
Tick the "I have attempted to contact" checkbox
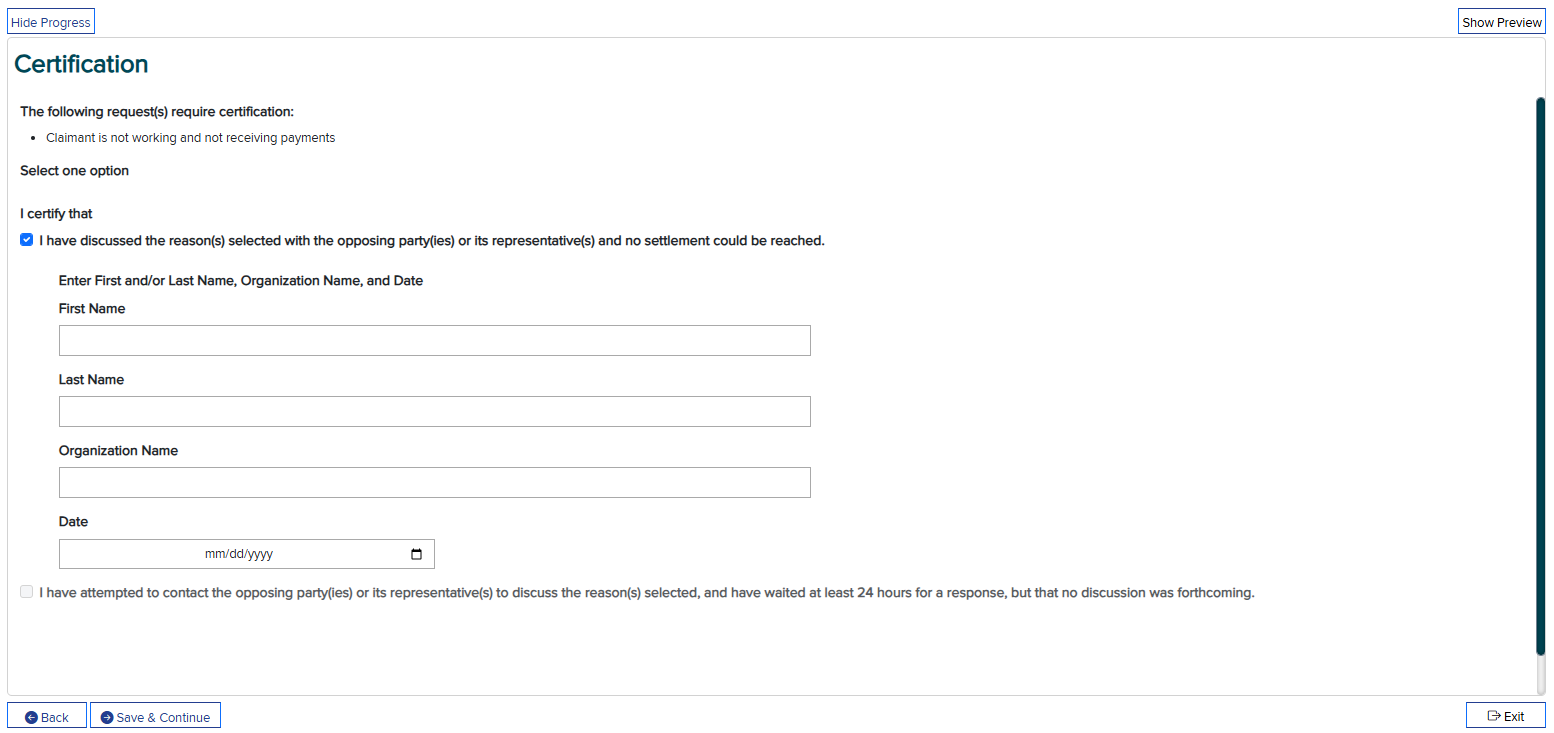[27, 592]
